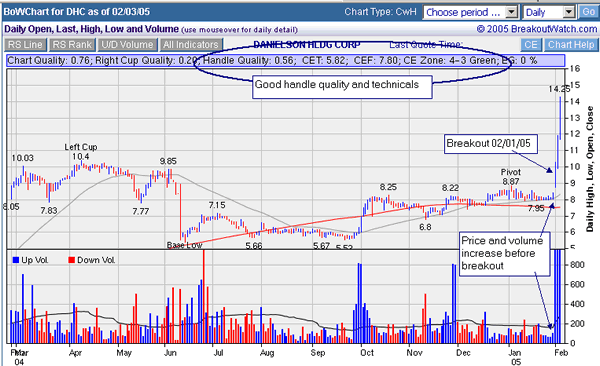Click the DANIELSON HLDG CORP title
This screenshot has width=600, height=366.
[307, 45]
